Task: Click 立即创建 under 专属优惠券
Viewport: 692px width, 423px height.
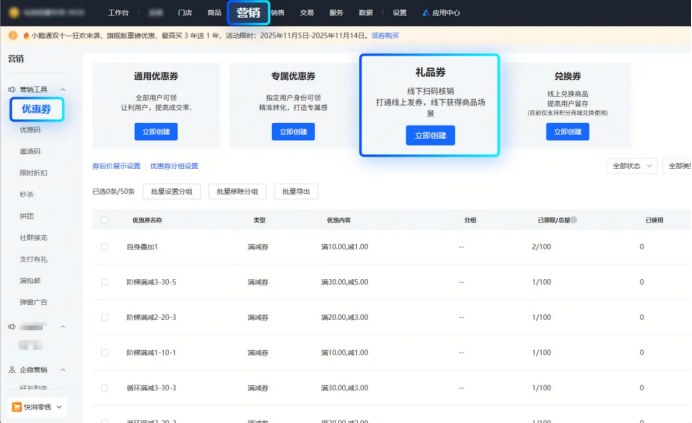Action: click(x=293, y=132)
